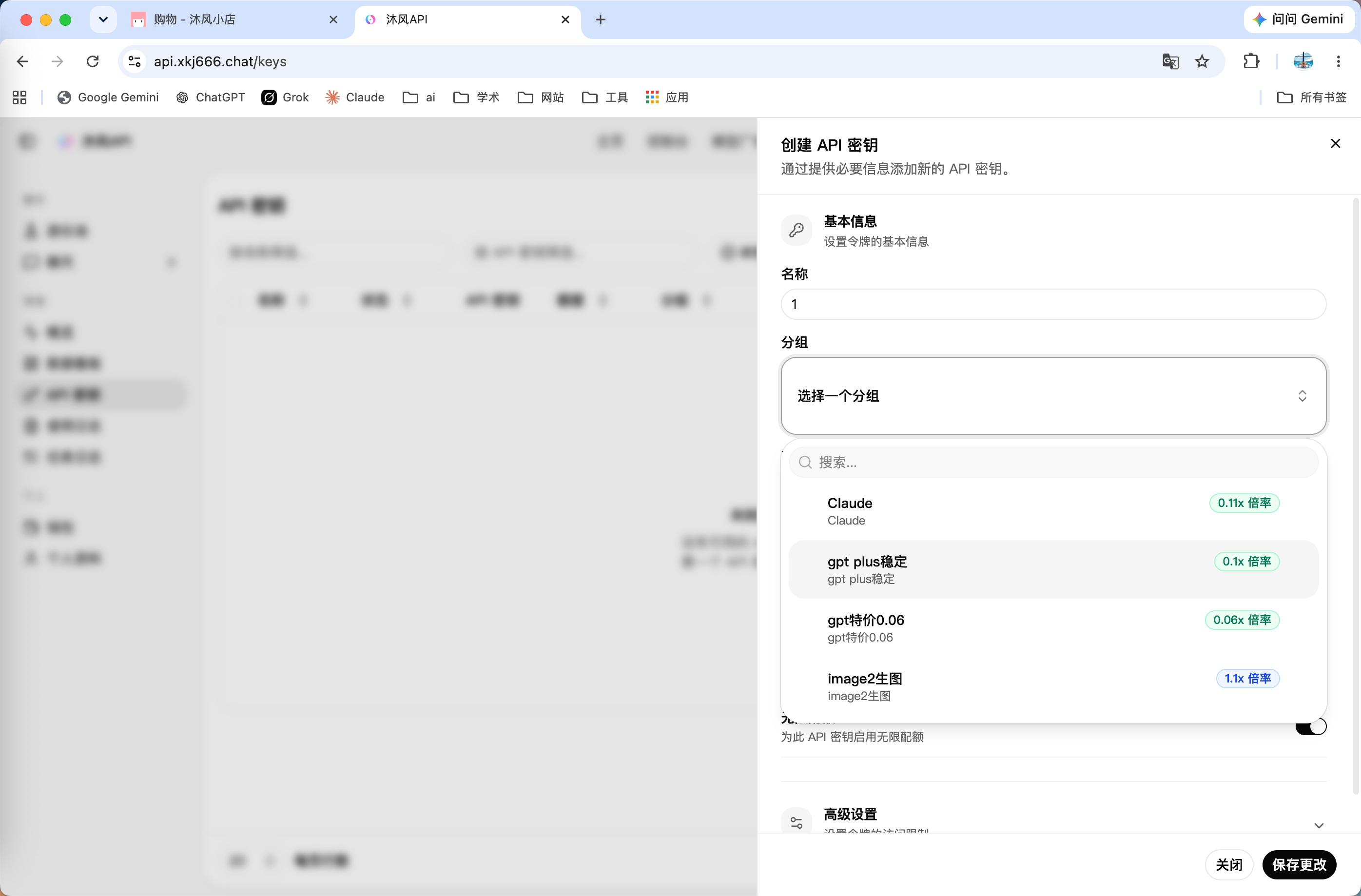Select the gpt特价0.06 group option

(1053, 628)
